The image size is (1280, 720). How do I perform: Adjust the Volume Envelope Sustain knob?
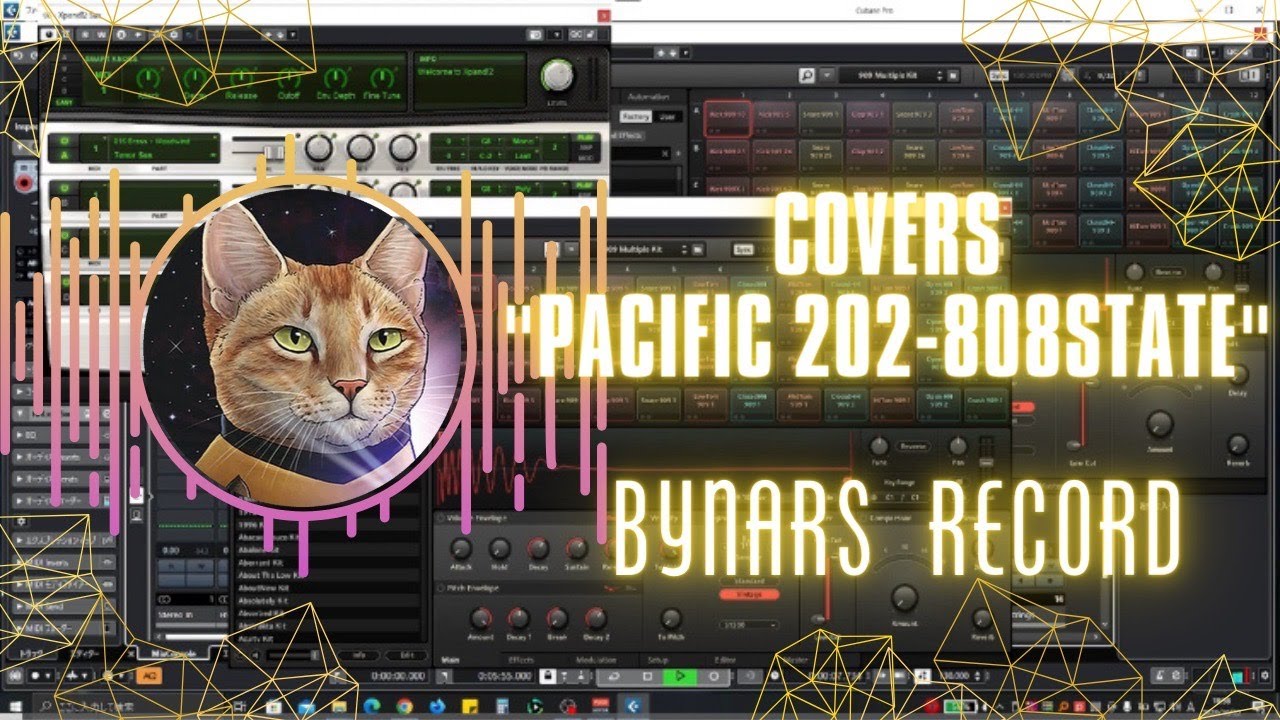577,548
